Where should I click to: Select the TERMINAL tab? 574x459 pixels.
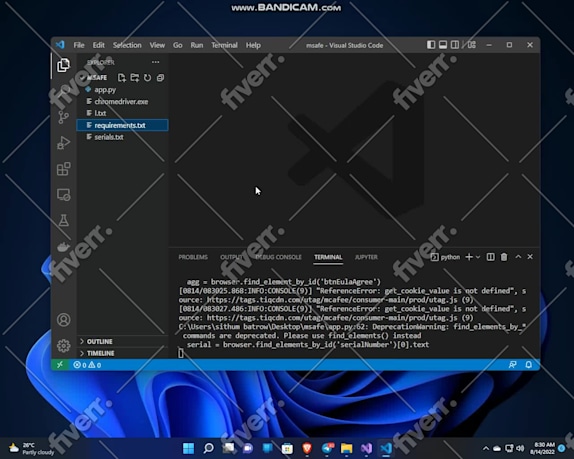click(328, 257)
